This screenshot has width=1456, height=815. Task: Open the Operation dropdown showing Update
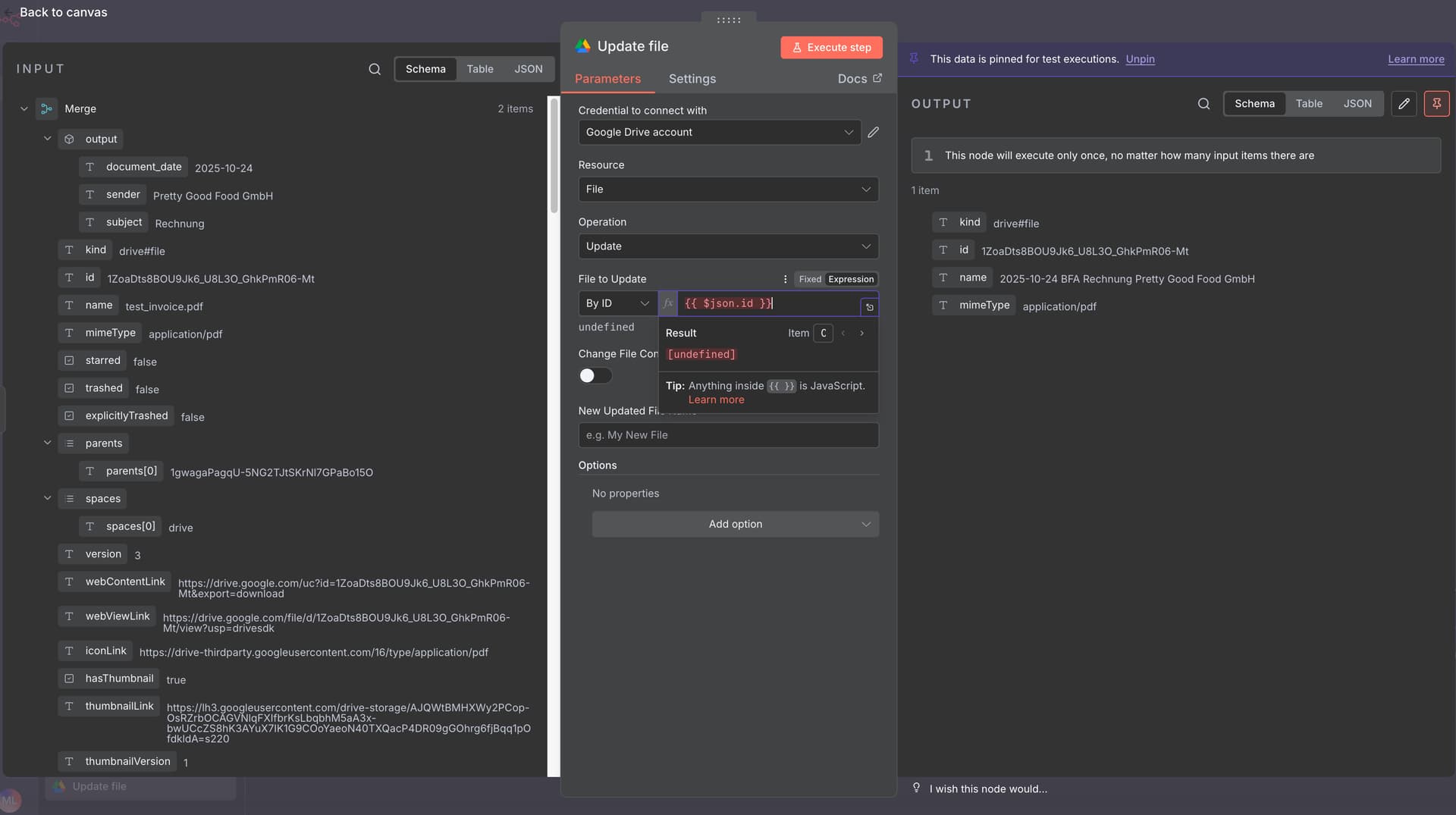728,246
